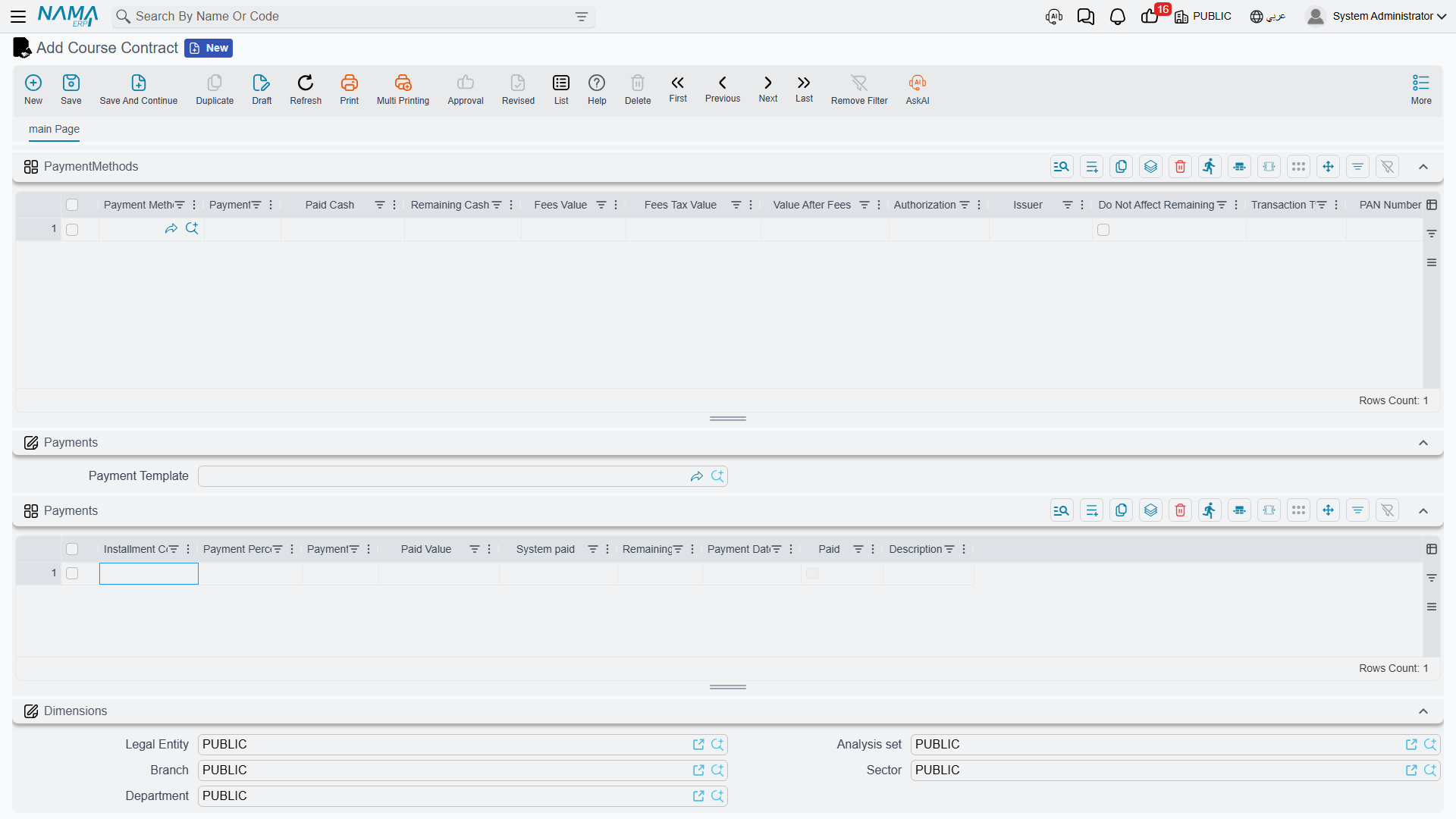Toggle select-all checkbox in Payments grid header

[x=72, y=549]
